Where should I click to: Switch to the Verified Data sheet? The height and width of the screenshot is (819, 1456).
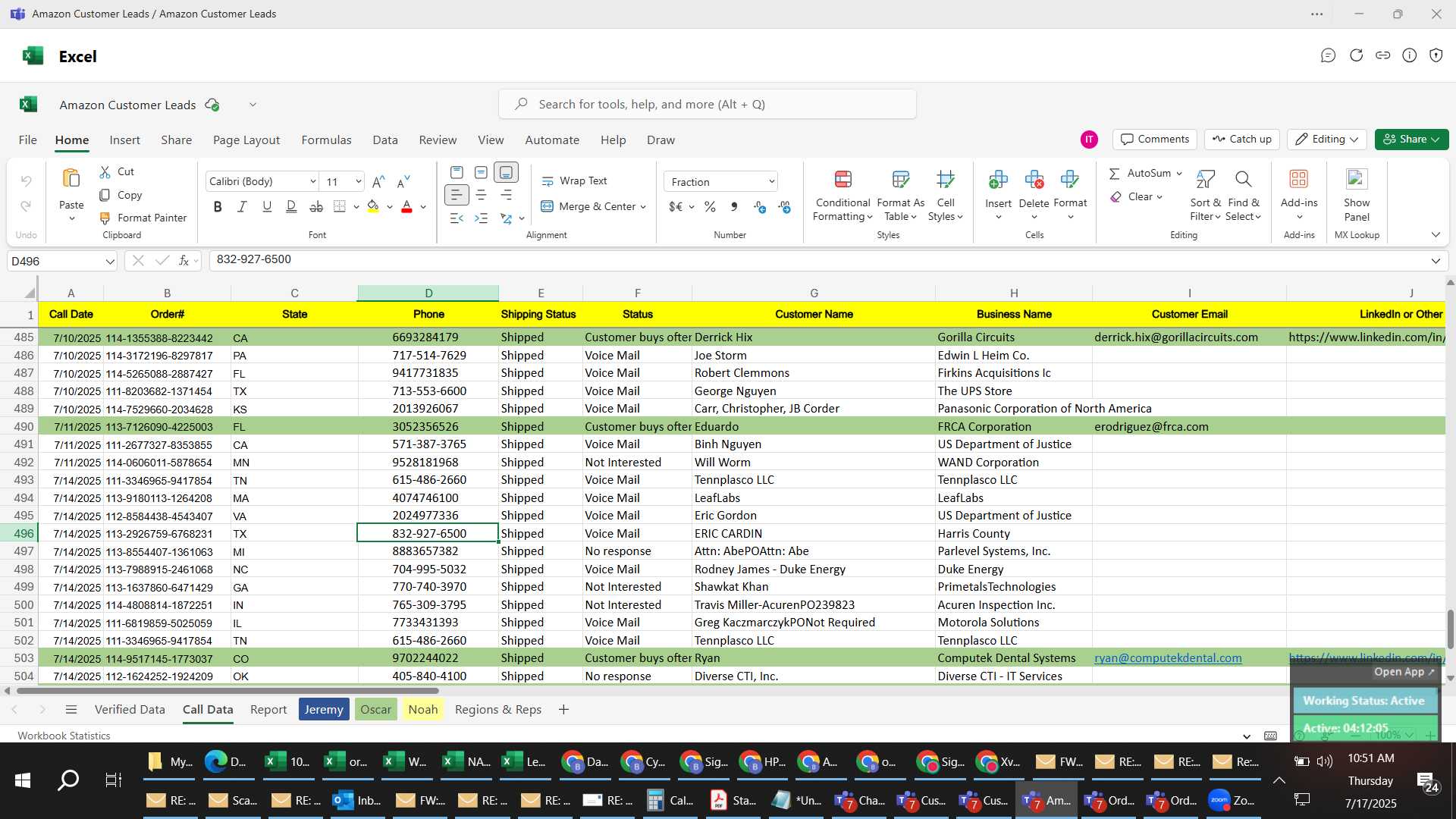pos(130,710)
